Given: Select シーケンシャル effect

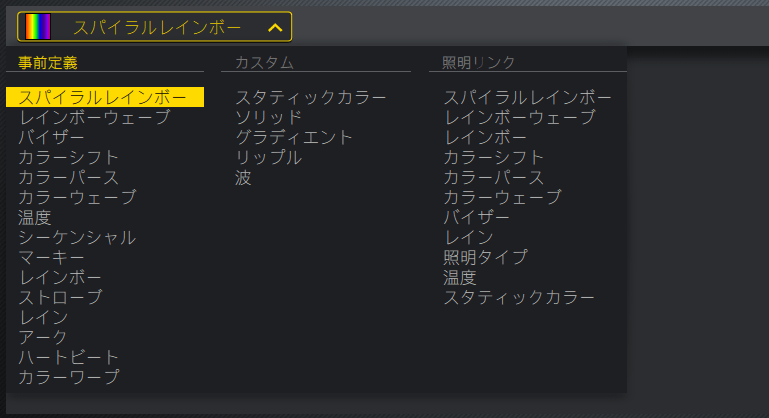Looking at the screenshot, I should pos(77,237).
